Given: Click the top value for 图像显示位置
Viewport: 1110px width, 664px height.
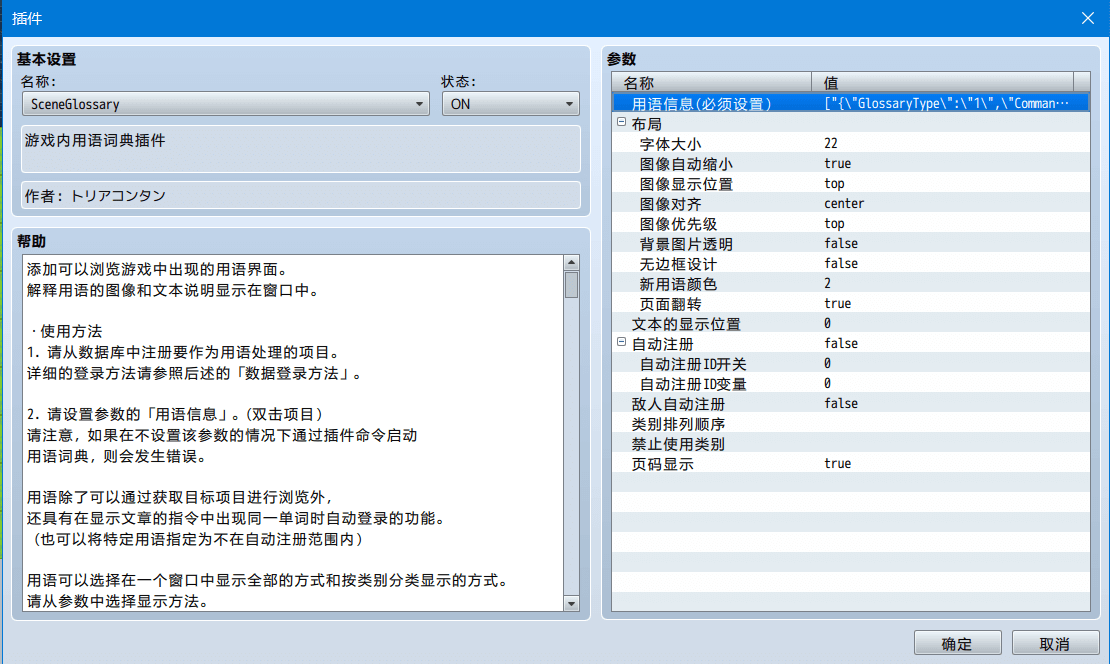Looking at the screenshot, I should click(x=834, y=183).
